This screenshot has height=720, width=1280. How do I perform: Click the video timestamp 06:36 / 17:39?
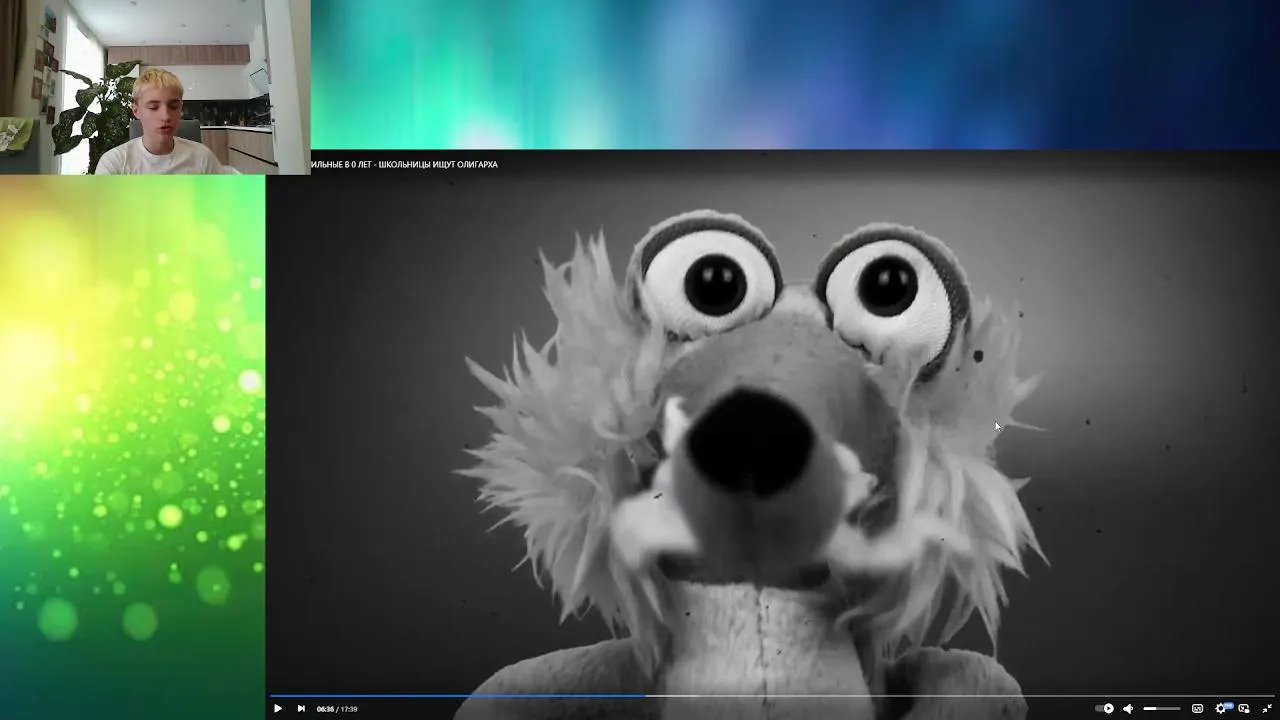(337, 709)
